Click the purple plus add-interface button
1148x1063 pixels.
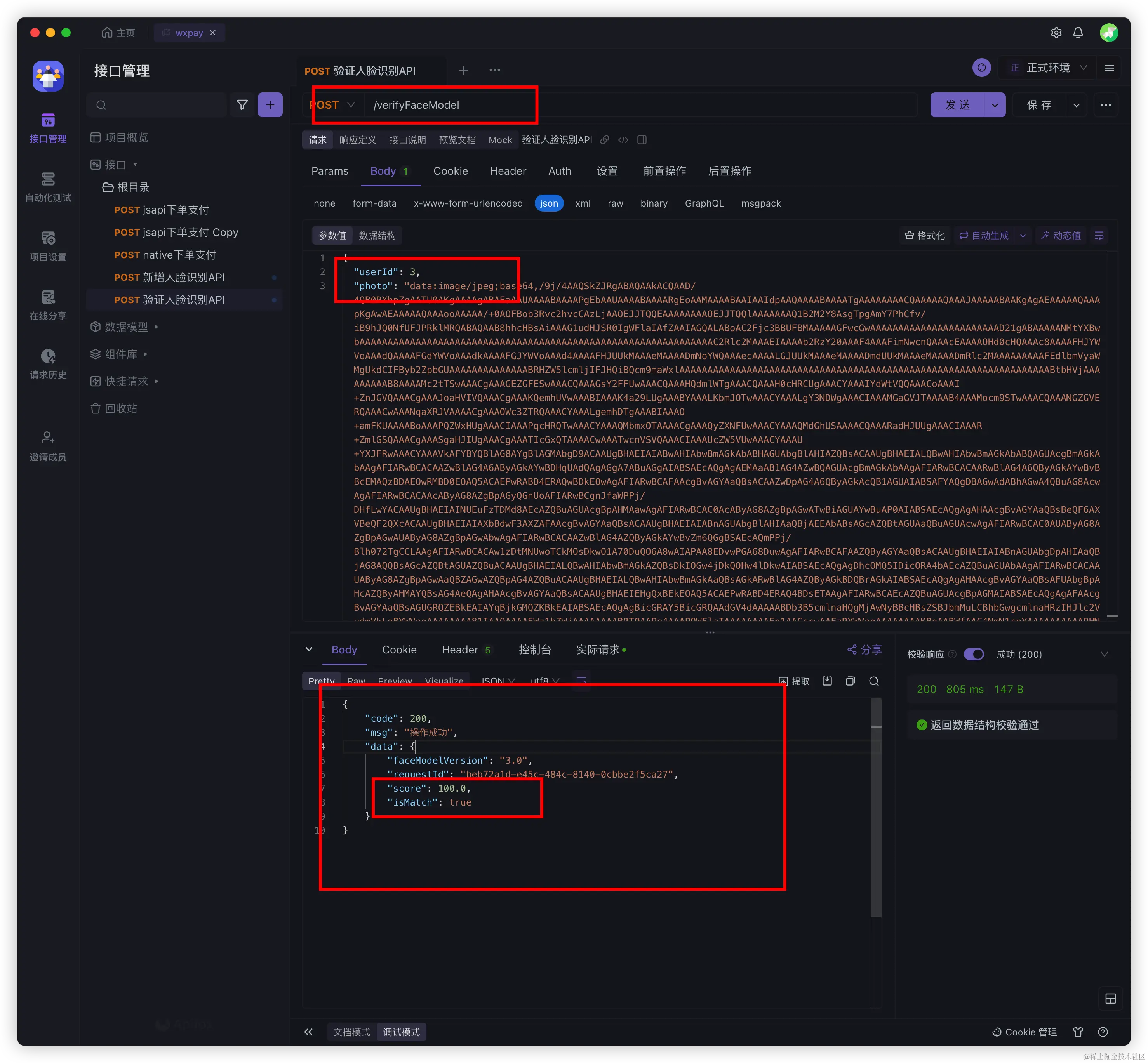(x=270, y=105)
